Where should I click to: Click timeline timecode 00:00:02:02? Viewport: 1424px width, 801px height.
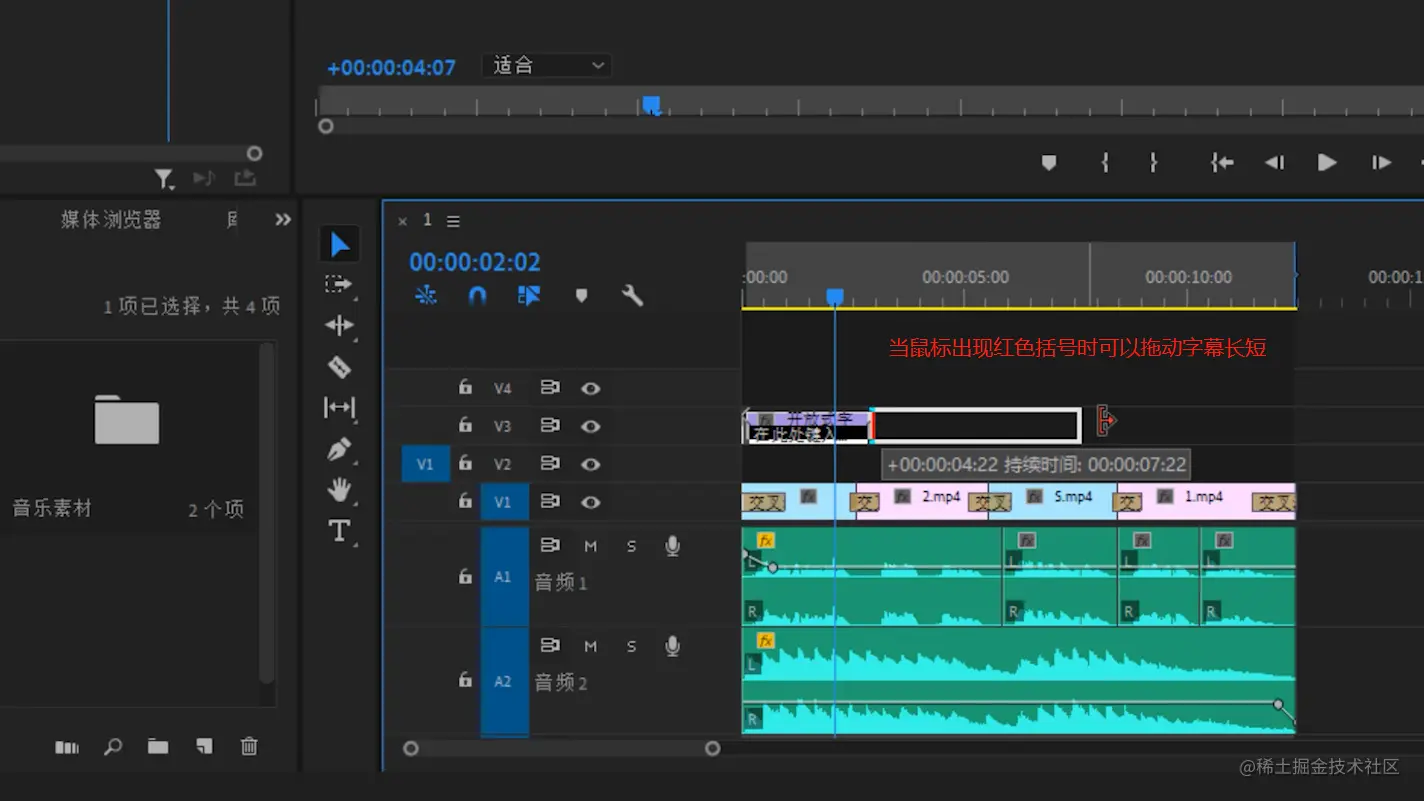click(475, 262)
